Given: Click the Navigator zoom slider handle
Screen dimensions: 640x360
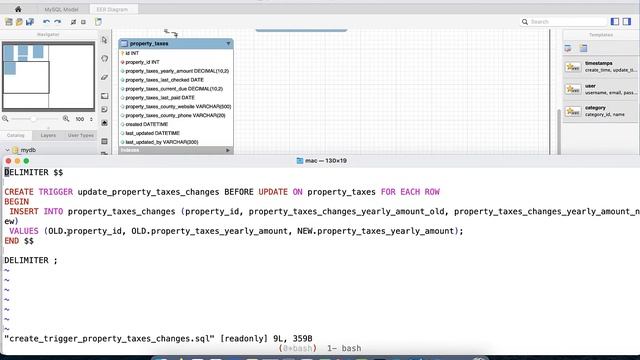Looking at the screenshot, I should (33, 119).
